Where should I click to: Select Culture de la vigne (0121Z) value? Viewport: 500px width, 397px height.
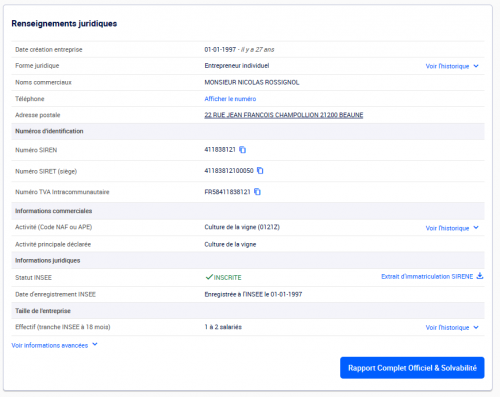coord(242,227)
